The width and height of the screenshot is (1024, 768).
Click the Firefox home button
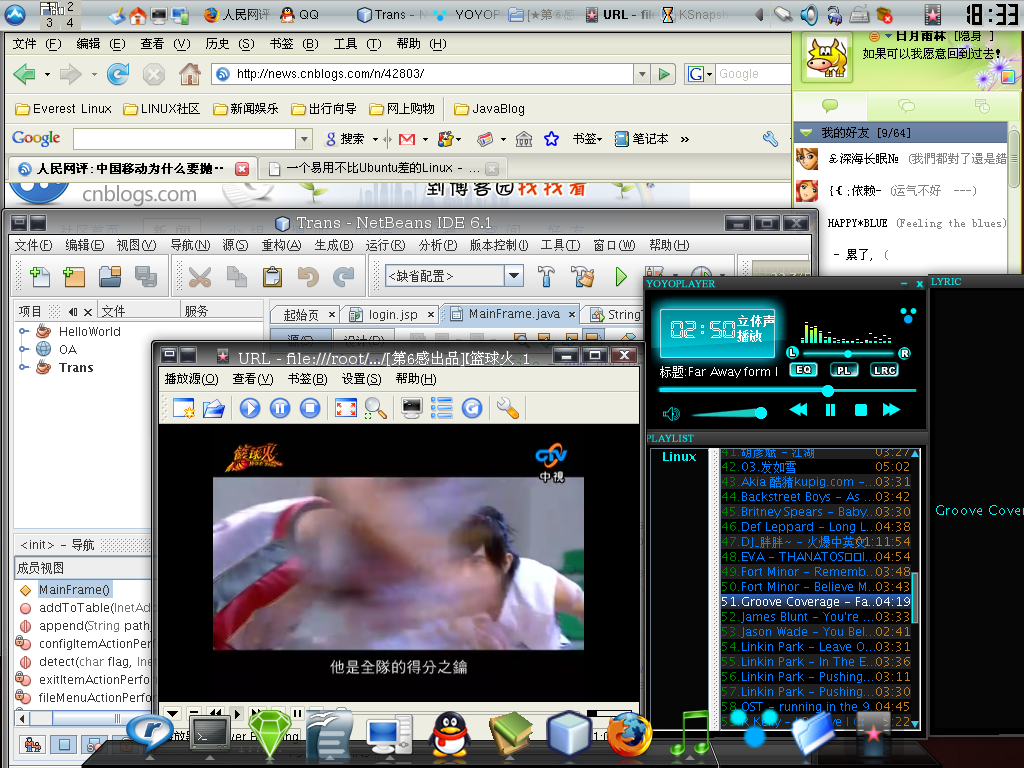(189, 74)
